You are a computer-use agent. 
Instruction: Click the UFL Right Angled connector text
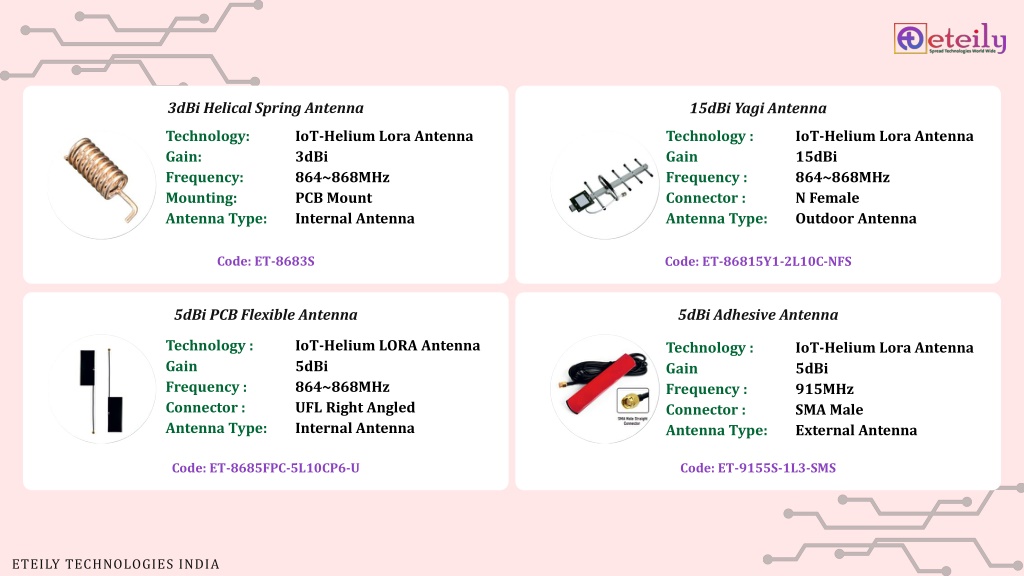tap(355, 408)
